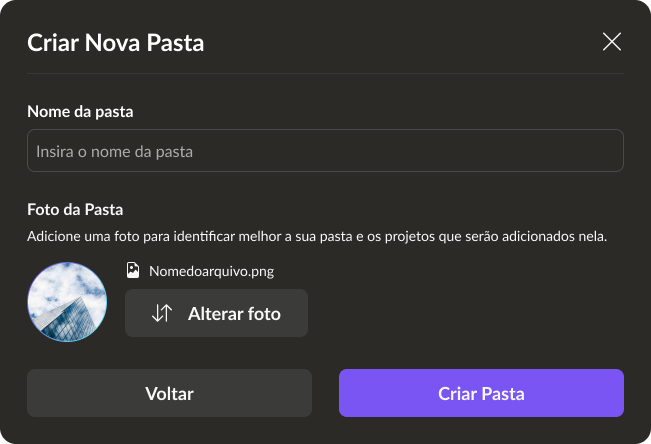Click the right end of the name field
The width and height of the screenshot is (651, 444).
pos(605,151)
